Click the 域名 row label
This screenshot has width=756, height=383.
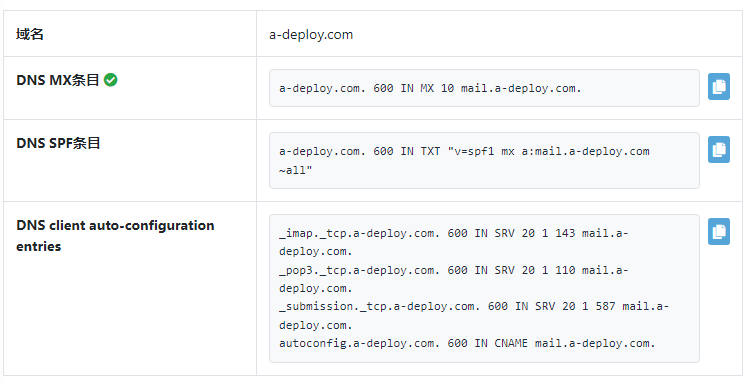tap(30, 34)
